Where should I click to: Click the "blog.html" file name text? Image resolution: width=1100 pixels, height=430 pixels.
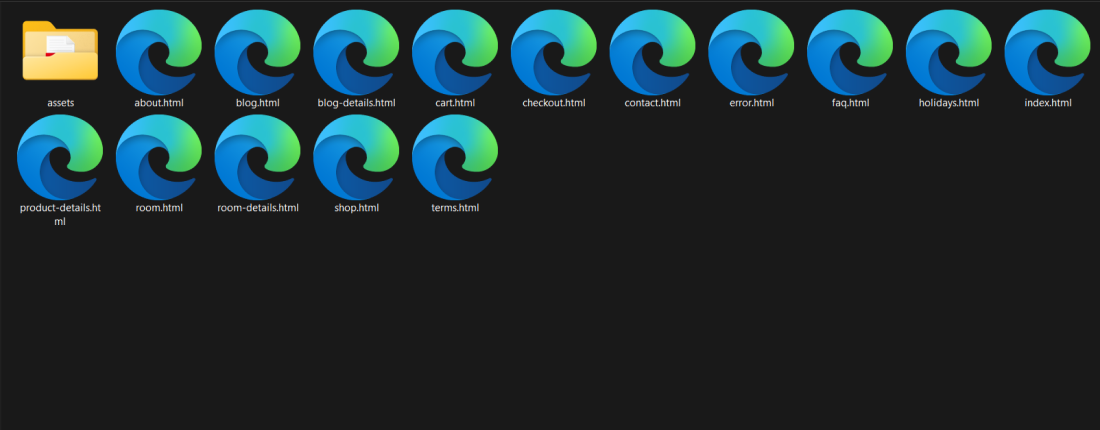point(257,103)
